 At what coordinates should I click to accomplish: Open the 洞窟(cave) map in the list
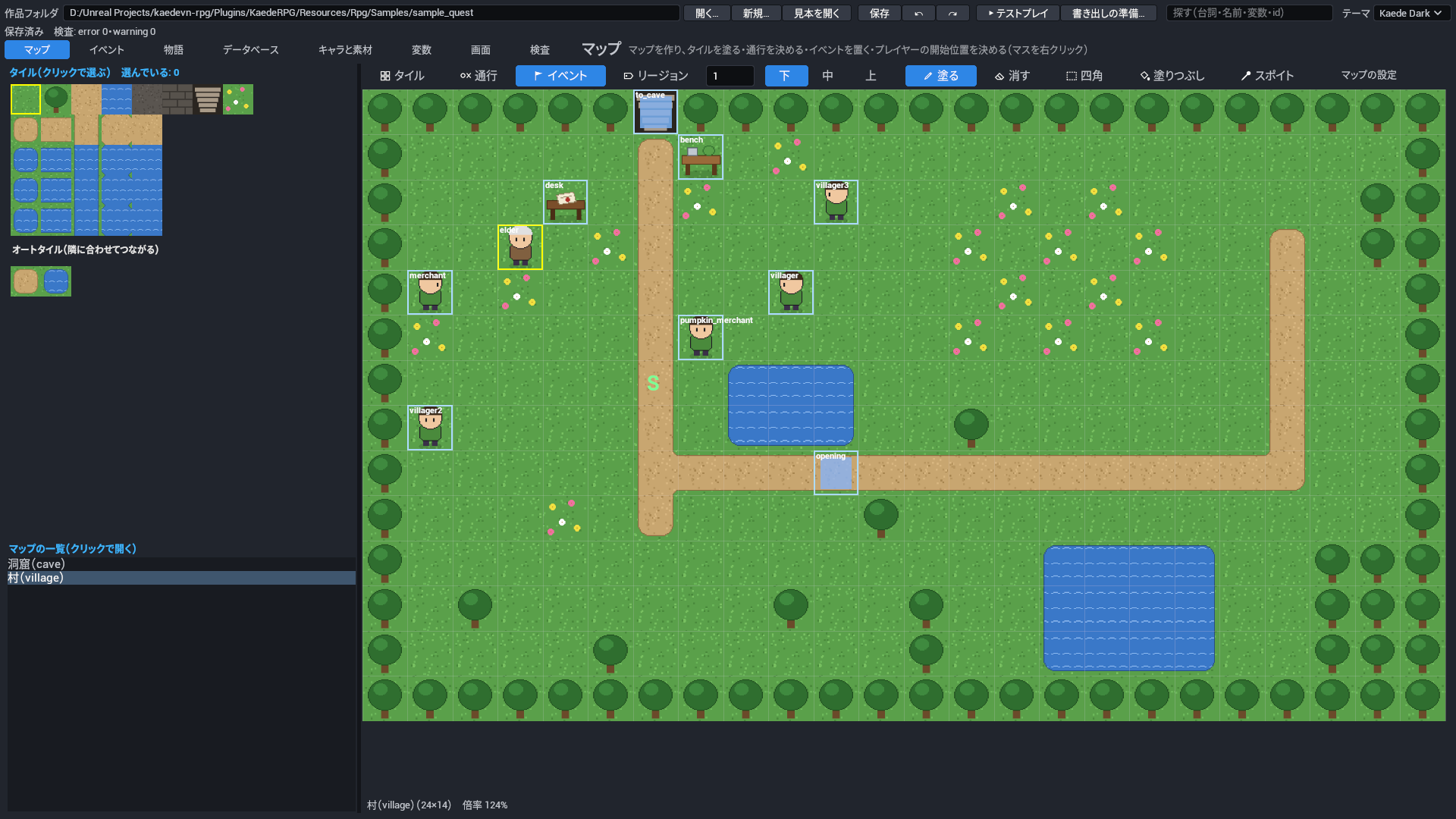[181, 564]
